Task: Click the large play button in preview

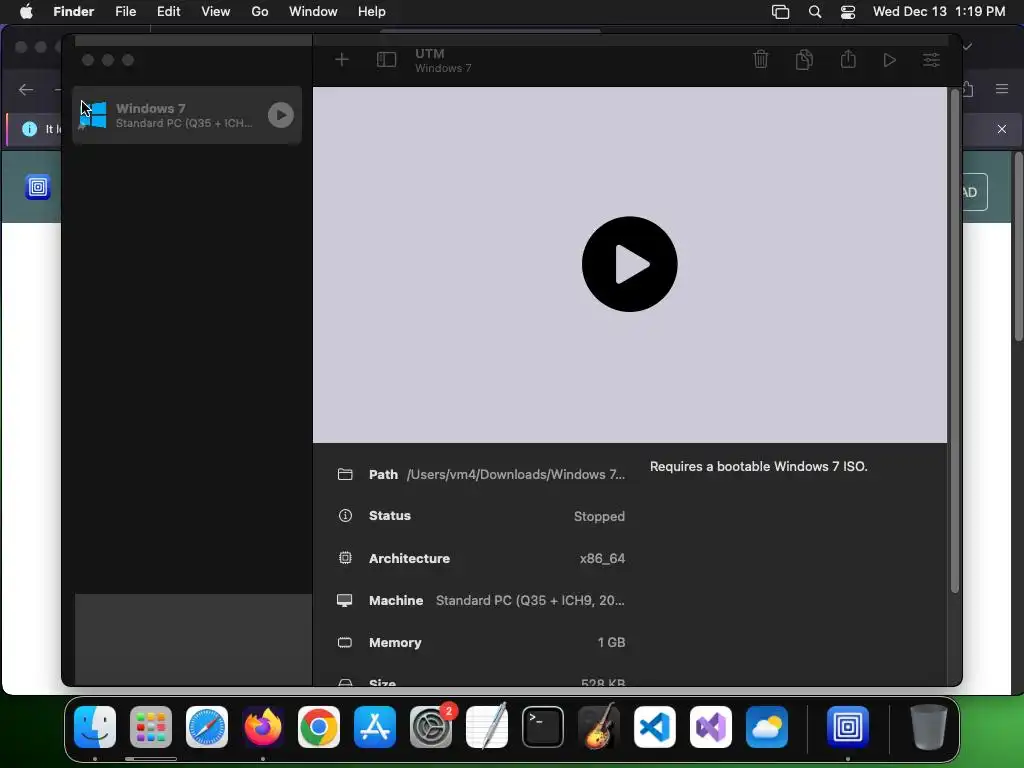Action: click(630, 264)
